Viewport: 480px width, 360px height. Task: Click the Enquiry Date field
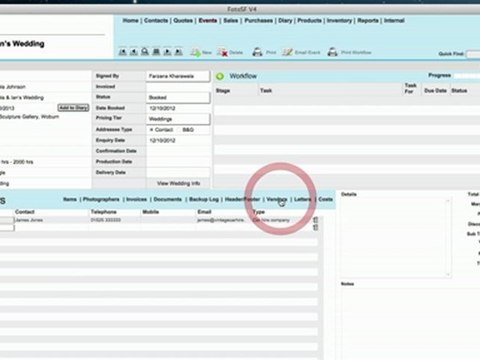(178, 140)
